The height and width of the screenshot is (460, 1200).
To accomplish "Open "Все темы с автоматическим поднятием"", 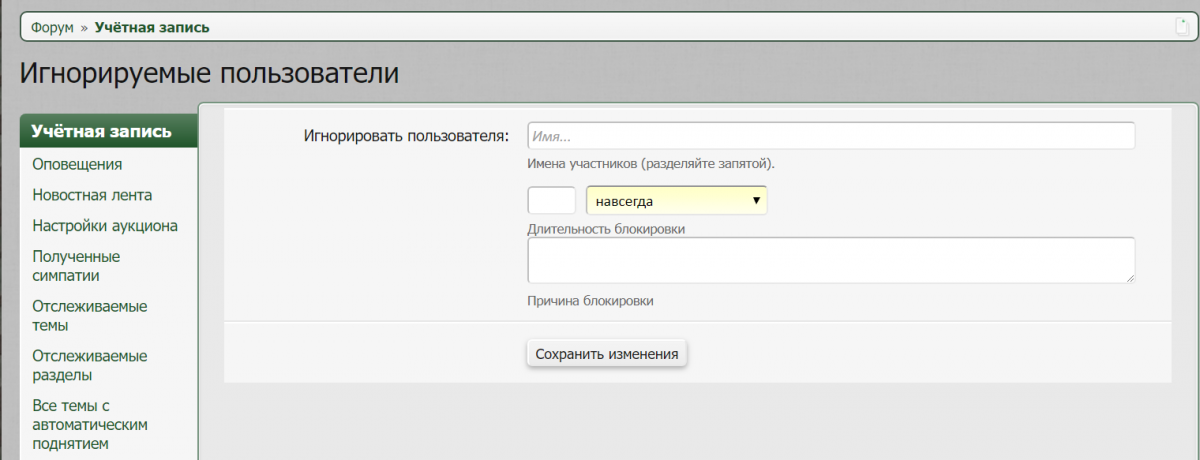I will click(x=90, y=424).
